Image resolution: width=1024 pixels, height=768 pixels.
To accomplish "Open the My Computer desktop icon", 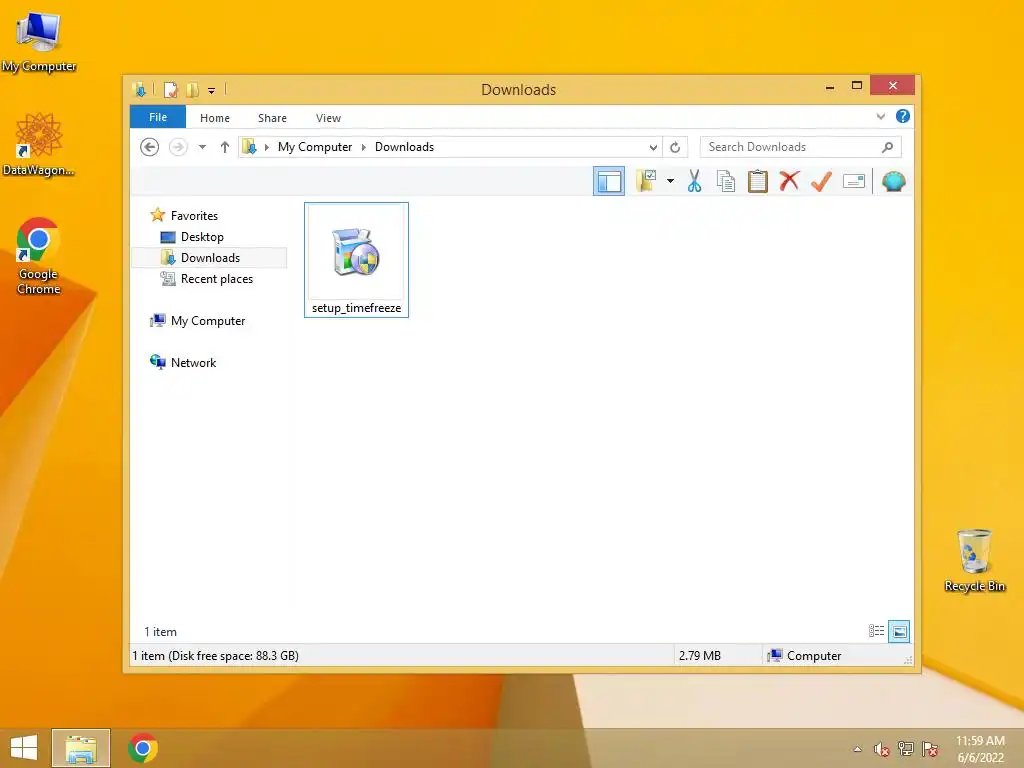I will tap(39, 41).
